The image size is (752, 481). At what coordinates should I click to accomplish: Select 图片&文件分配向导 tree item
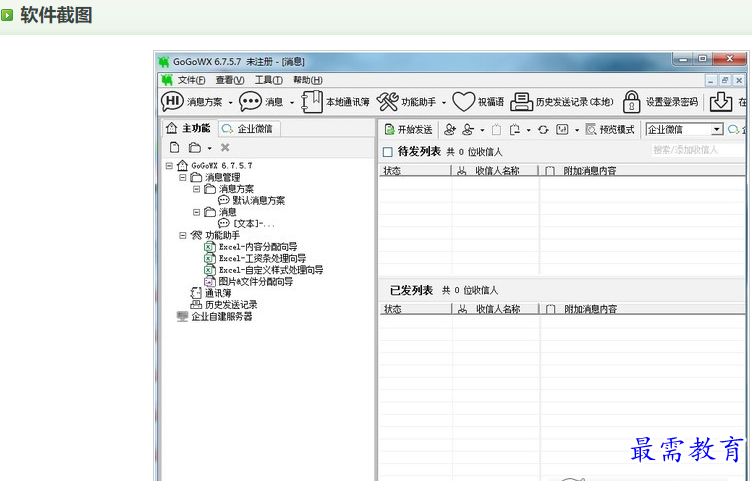pos(256,282)
